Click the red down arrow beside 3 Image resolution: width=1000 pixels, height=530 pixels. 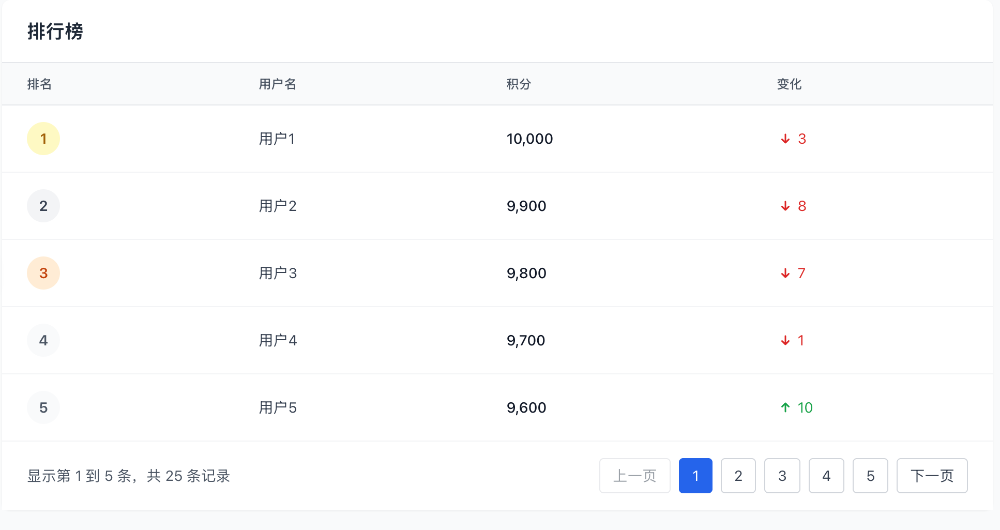[785, 139]
